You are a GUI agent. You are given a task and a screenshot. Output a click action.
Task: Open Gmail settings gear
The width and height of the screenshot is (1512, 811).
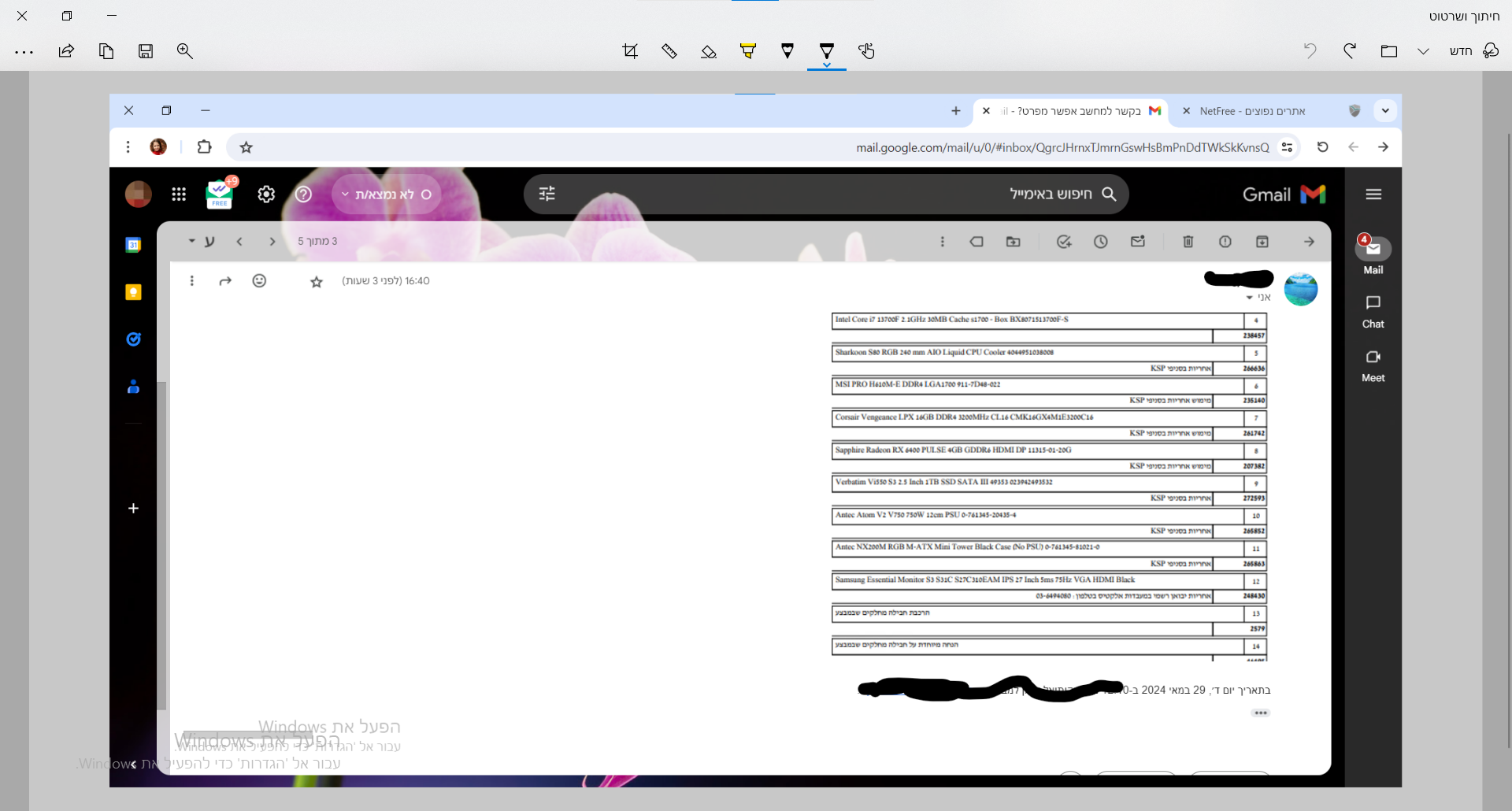pyautogui.click(x=266, y=194)
